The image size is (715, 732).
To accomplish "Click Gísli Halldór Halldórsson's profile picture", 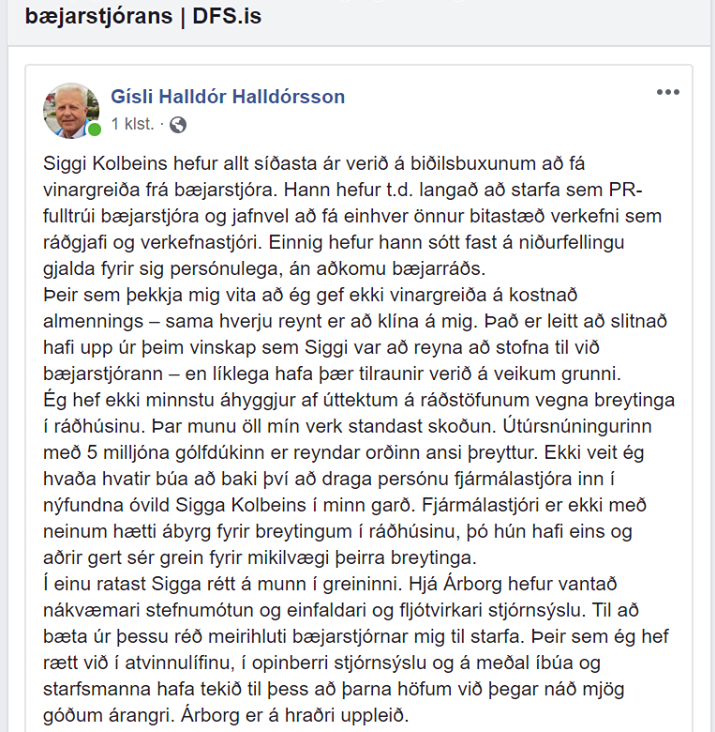I will pyautogui.click(x=72, y=110).
